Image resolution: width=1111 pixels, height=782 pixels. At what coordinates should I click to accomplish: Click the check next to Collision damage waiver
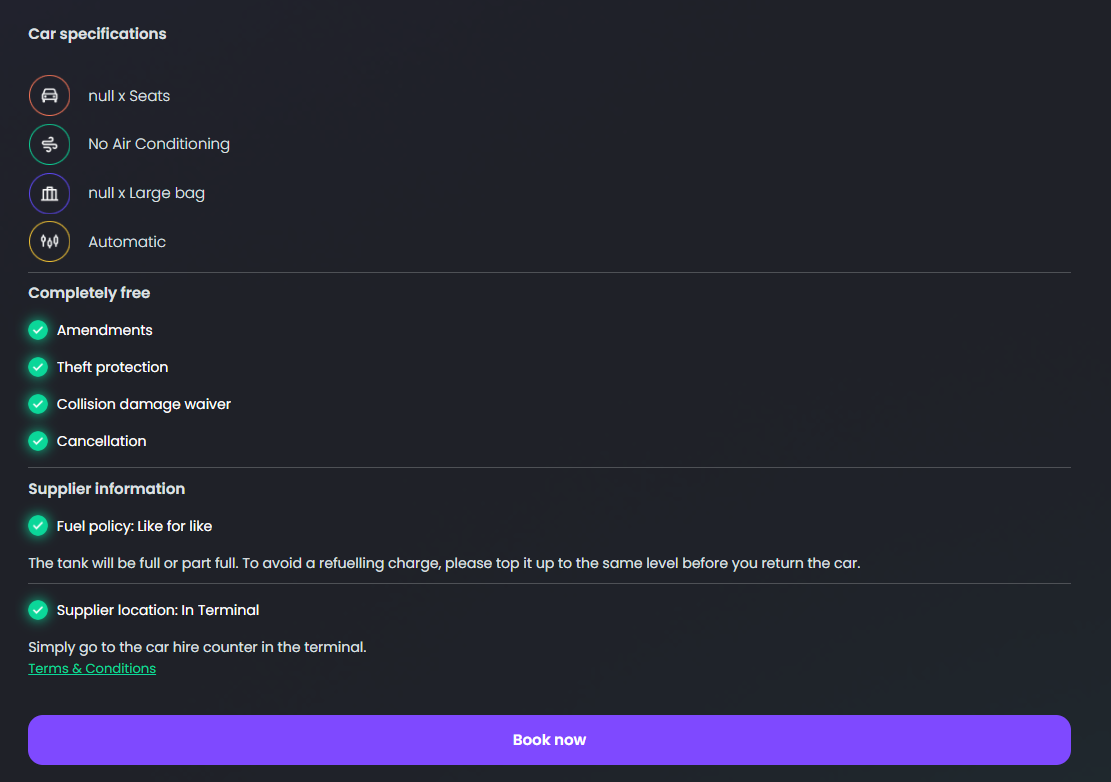click(x=38, y=404)
